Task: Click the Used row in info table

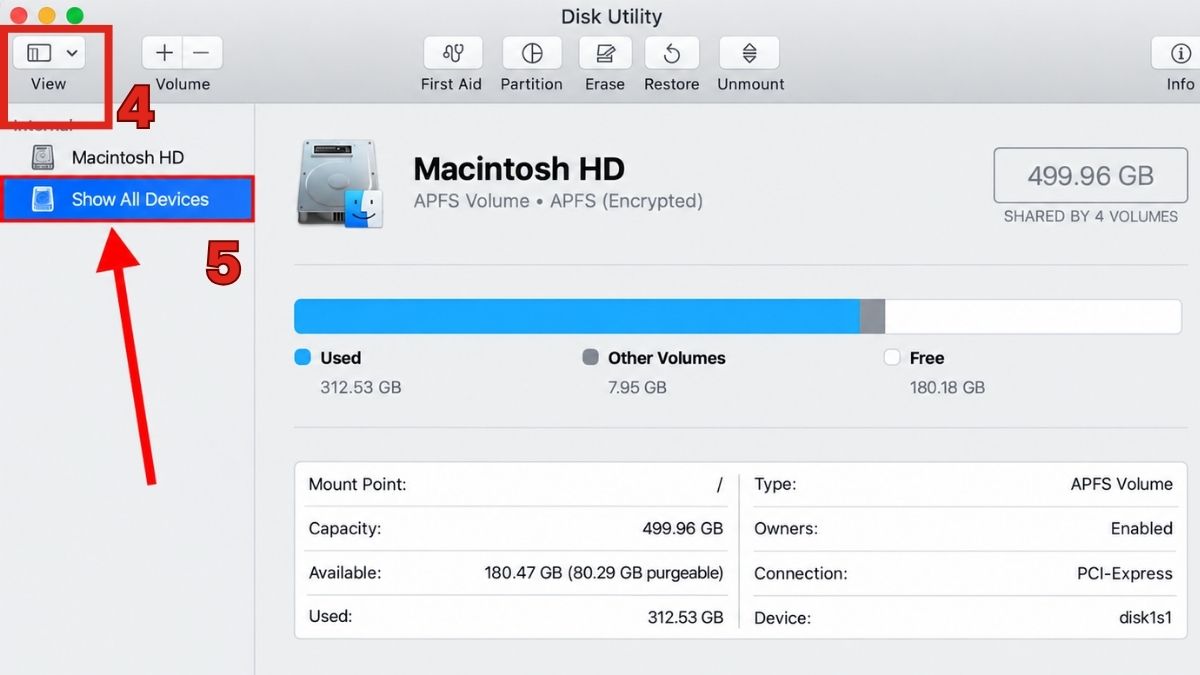Action: [516, 617]
